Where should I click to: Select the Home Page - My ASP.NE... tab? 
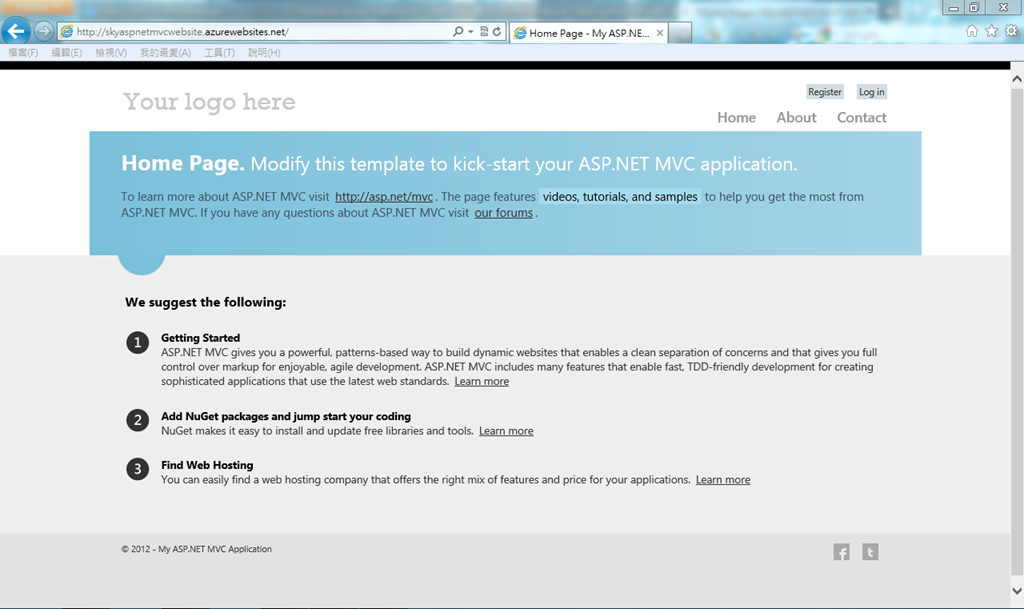(588, 33)
